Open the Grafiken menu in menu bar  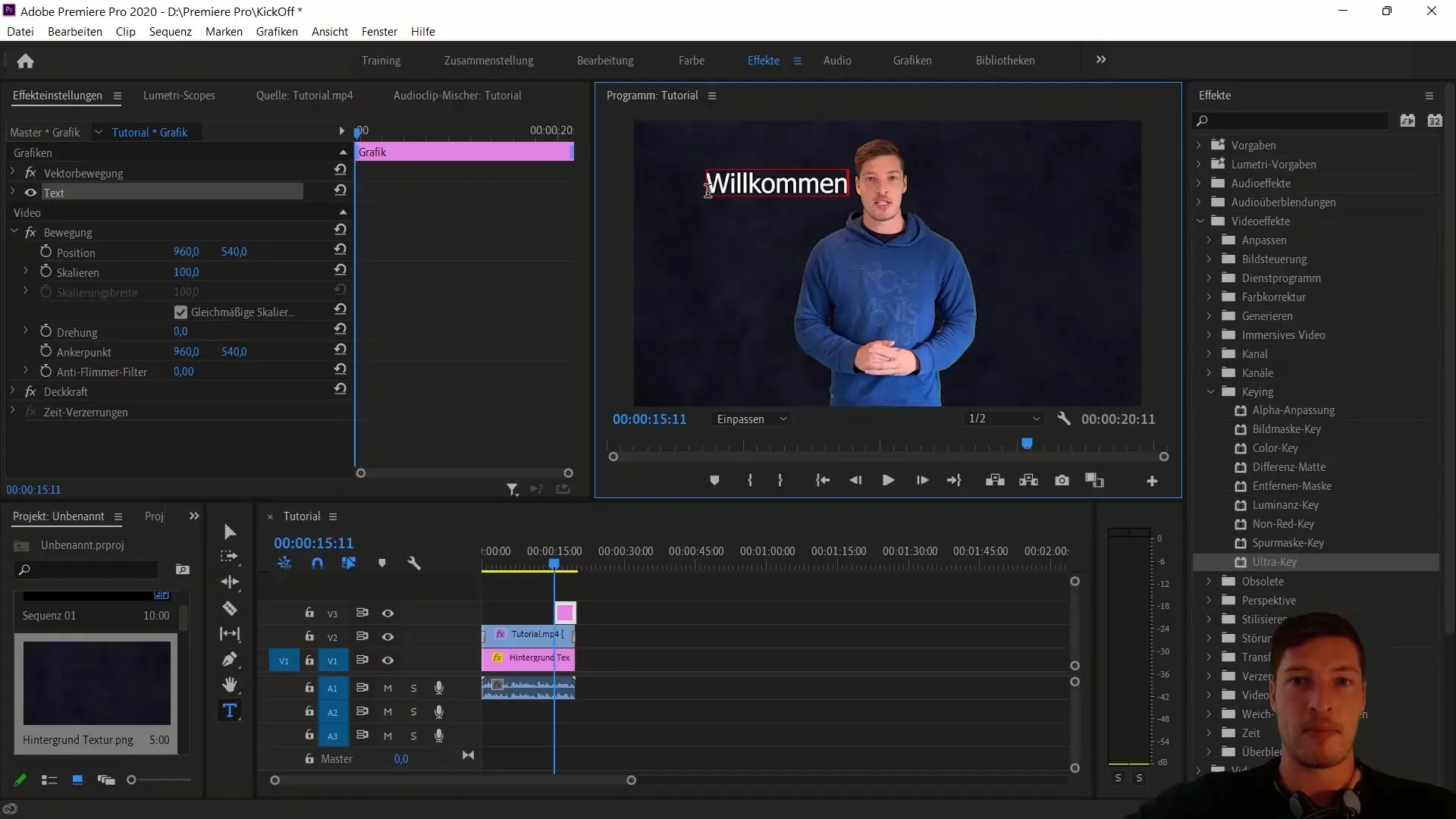(x=277, y=31)
